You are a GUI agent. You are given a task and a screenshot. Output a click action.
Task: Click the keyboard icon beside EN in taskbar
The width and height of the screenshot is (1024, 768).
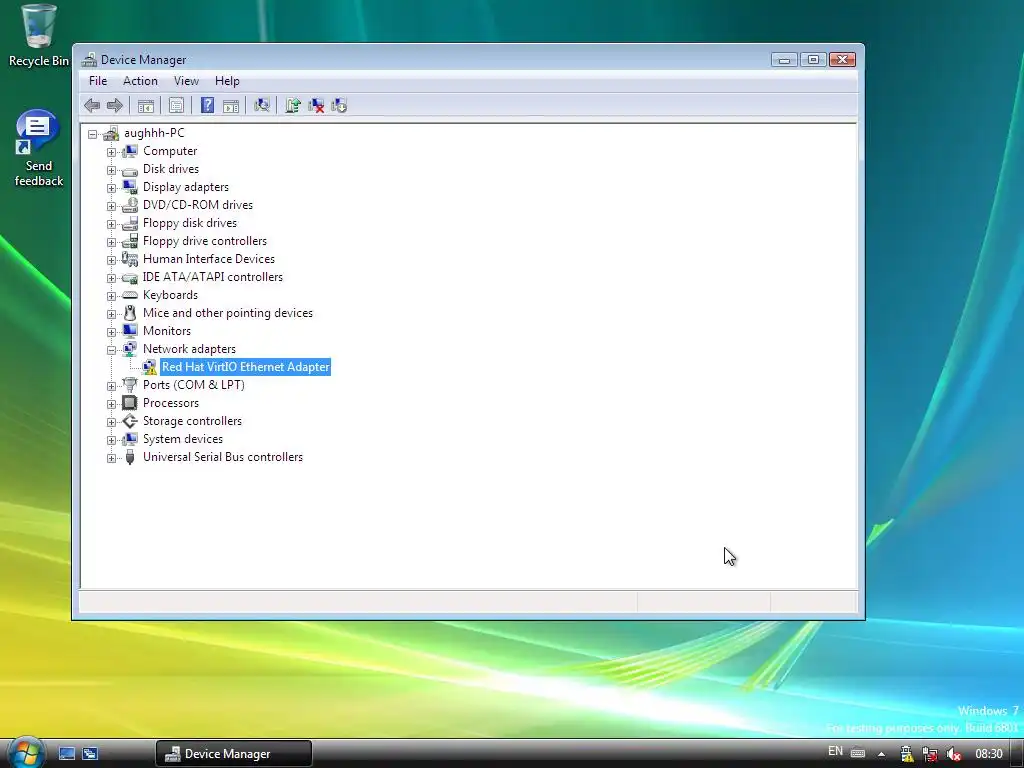(858, 753)
